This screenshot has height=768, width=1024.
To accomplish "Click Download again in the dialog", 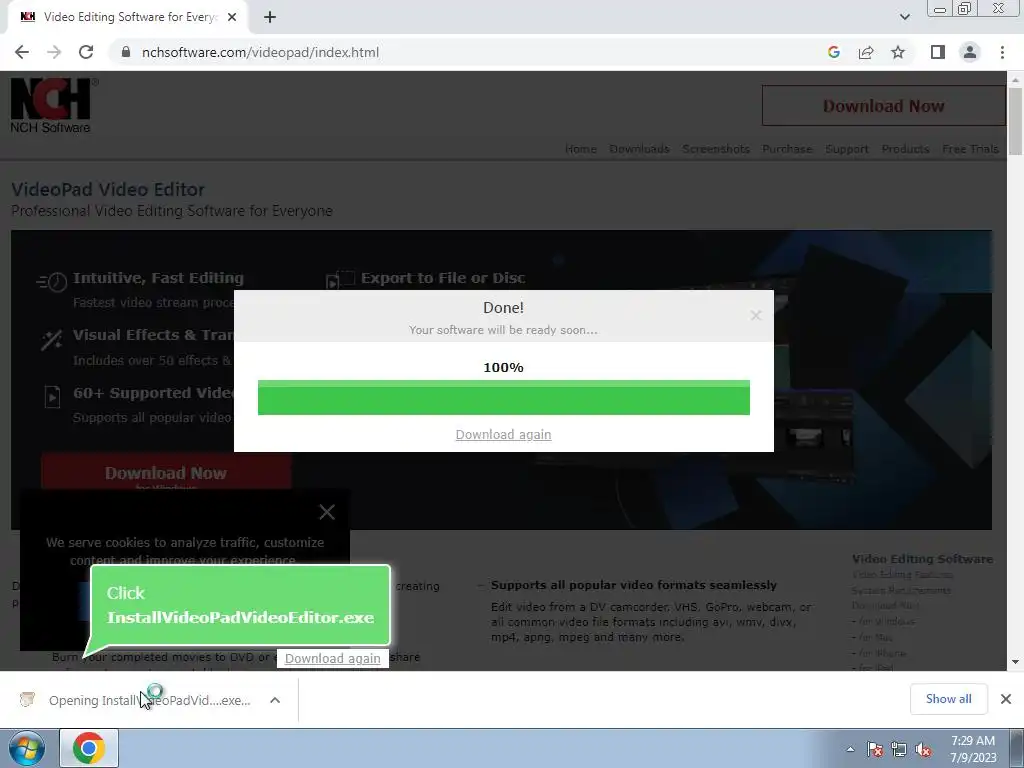I will pyautogui.click(x=504, y=434).
